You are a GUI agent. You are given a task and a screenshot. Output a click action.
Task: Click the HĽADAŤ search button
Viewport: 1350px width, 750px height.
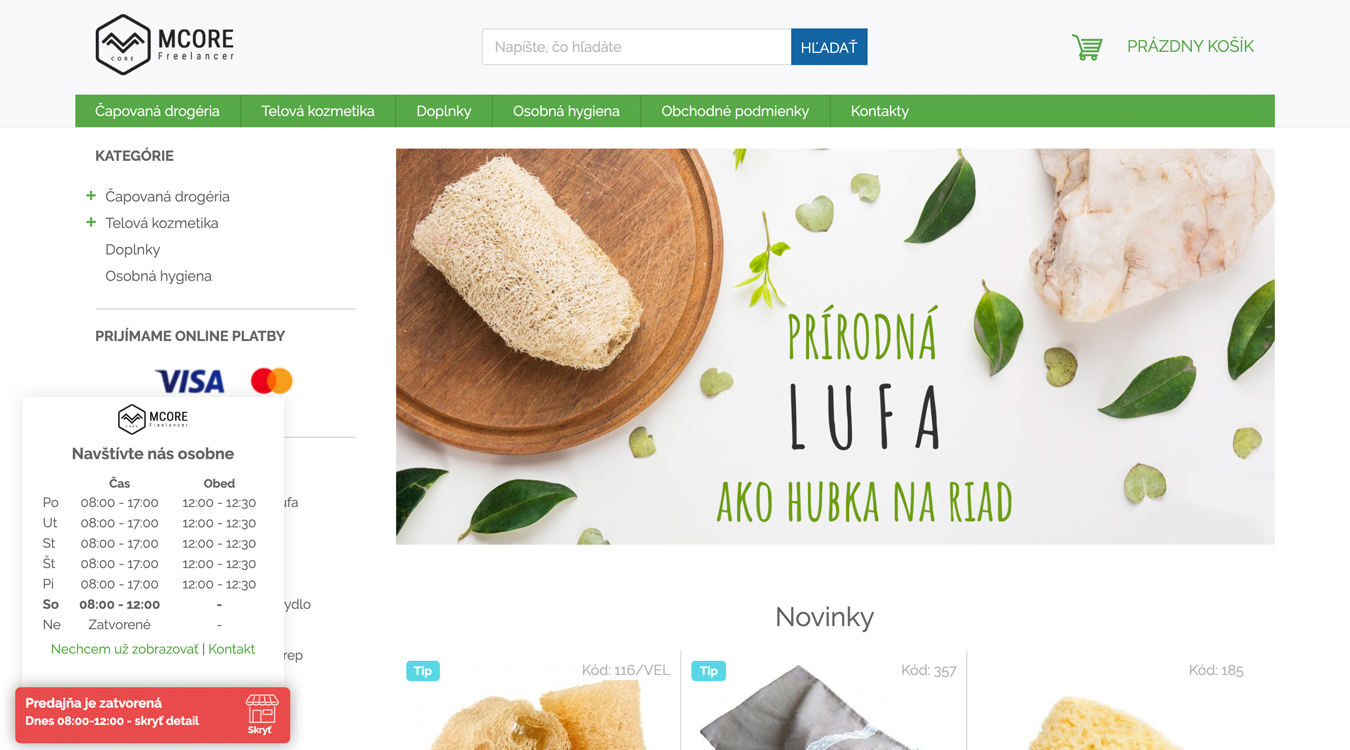[x=829, y=47]
